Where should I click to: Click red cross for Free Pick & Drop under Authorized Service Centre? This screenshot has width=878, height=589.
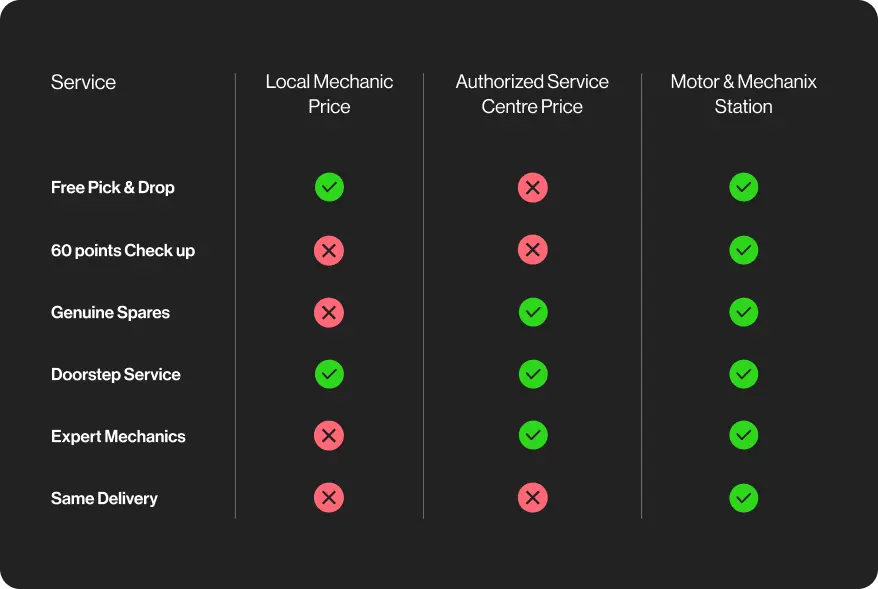pyautogui.click(x=532, y=187)
